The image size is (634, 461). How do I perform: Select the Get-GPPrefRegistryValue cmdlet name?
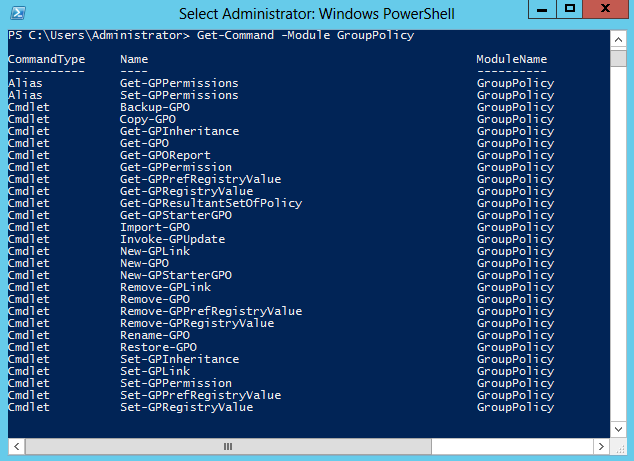201,179
